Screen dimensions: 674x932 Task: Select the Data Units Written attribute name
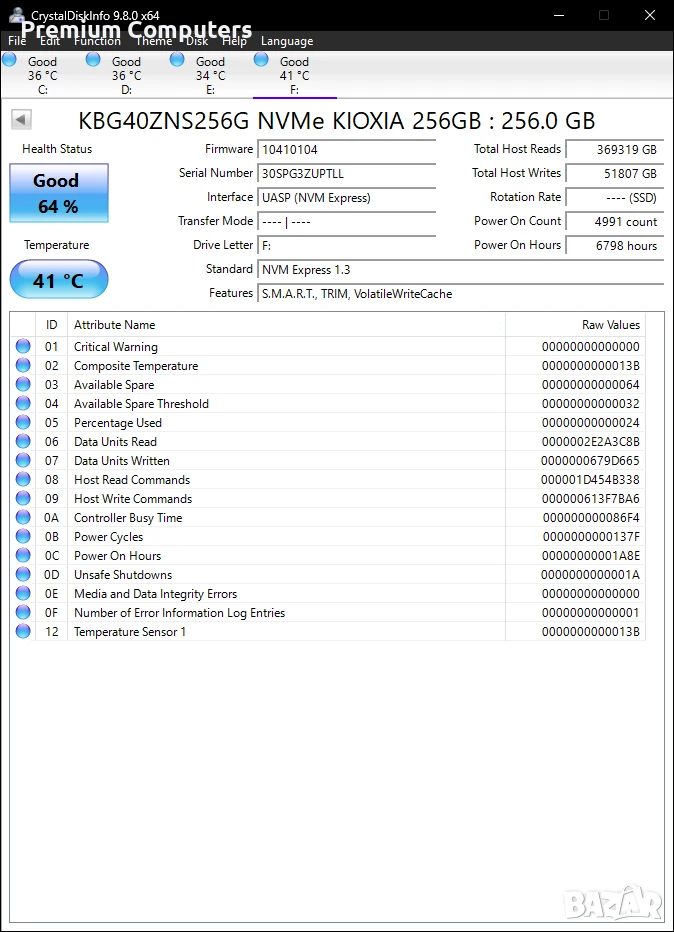122,461
